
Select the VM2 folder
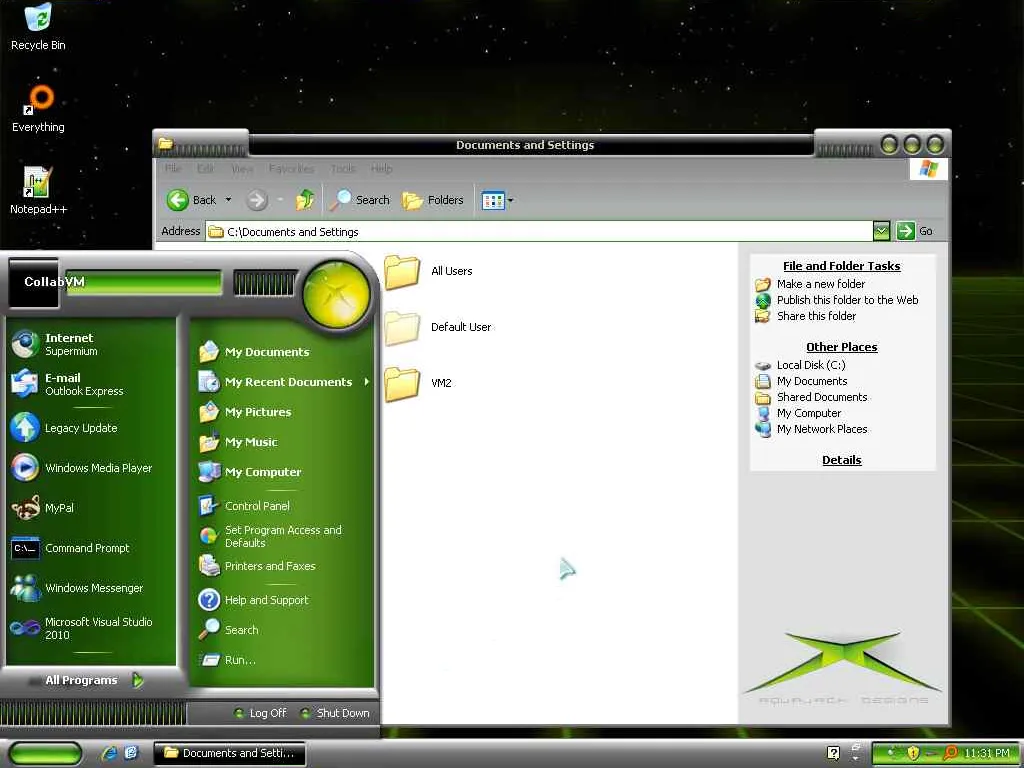[x=418, y=383]
